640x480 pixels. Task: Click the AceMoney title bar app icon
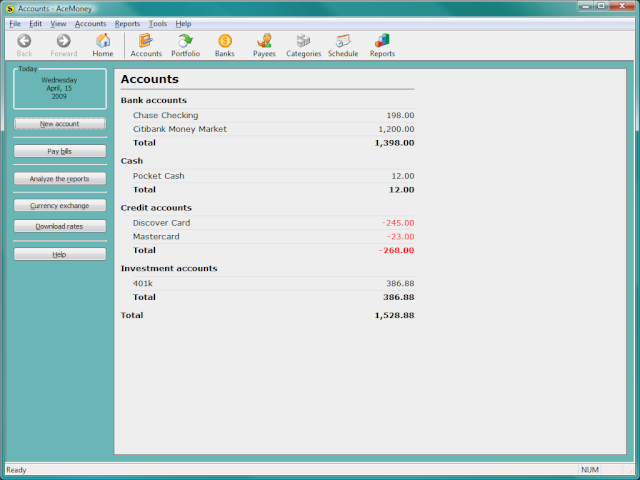click(10, 9)
